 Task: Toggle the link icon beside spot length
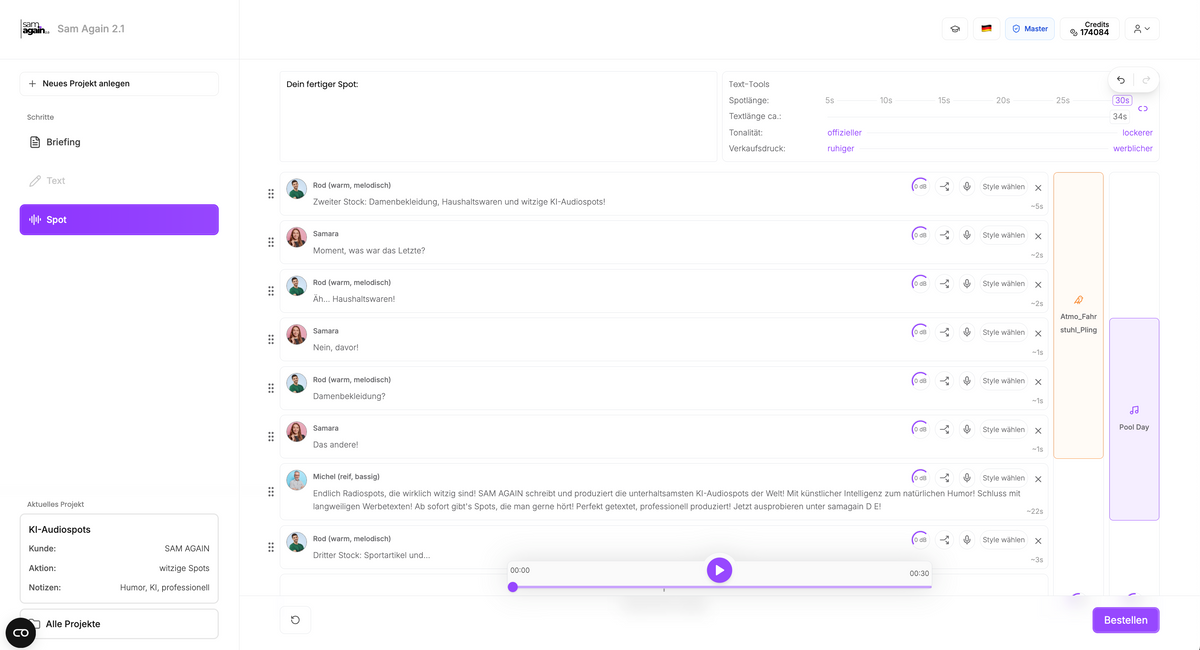click(1143, 108)
